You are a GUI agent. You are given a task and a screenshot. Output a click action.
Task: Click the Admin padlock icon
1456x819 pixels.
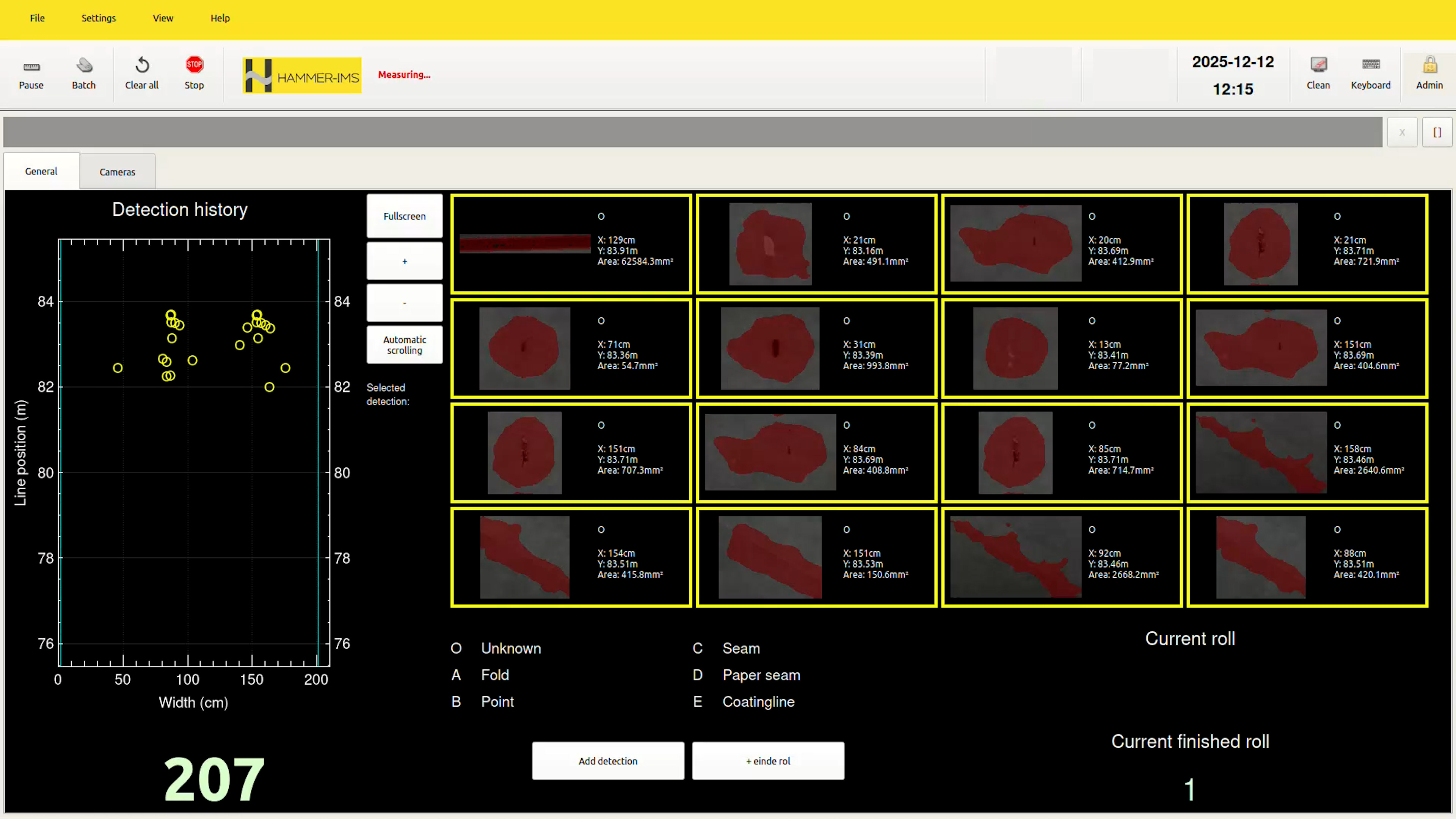click(1429, 66)
